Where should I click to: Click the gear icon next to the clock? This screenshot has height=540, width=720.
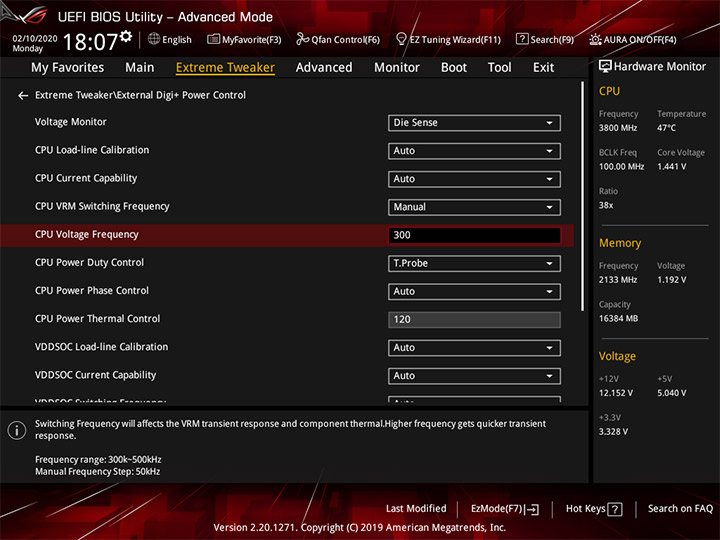pos(126,36)
